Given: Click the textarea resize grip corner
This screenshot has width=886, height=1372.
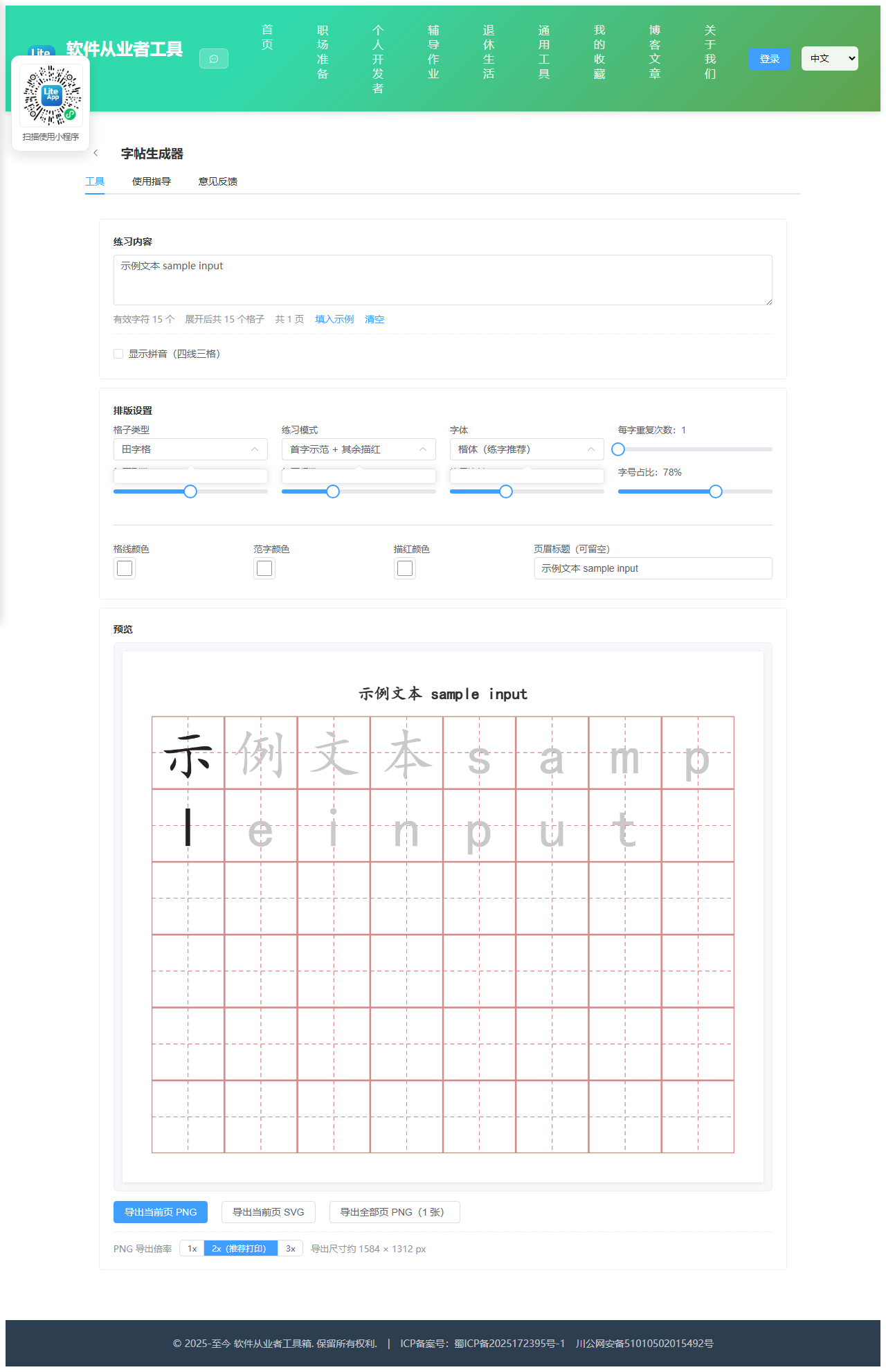Looking at the screenshot, I should [x=768, y=301].
